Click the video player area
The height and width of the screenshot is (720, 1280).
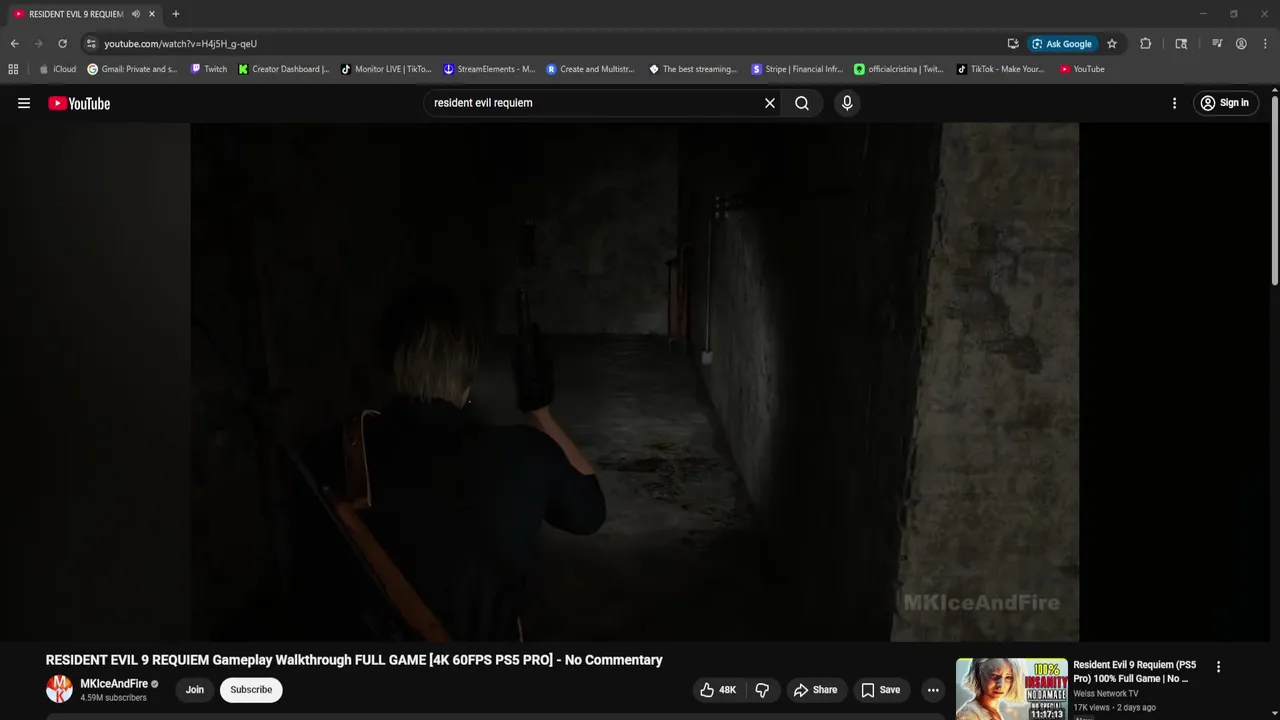[x=635, y=382]
